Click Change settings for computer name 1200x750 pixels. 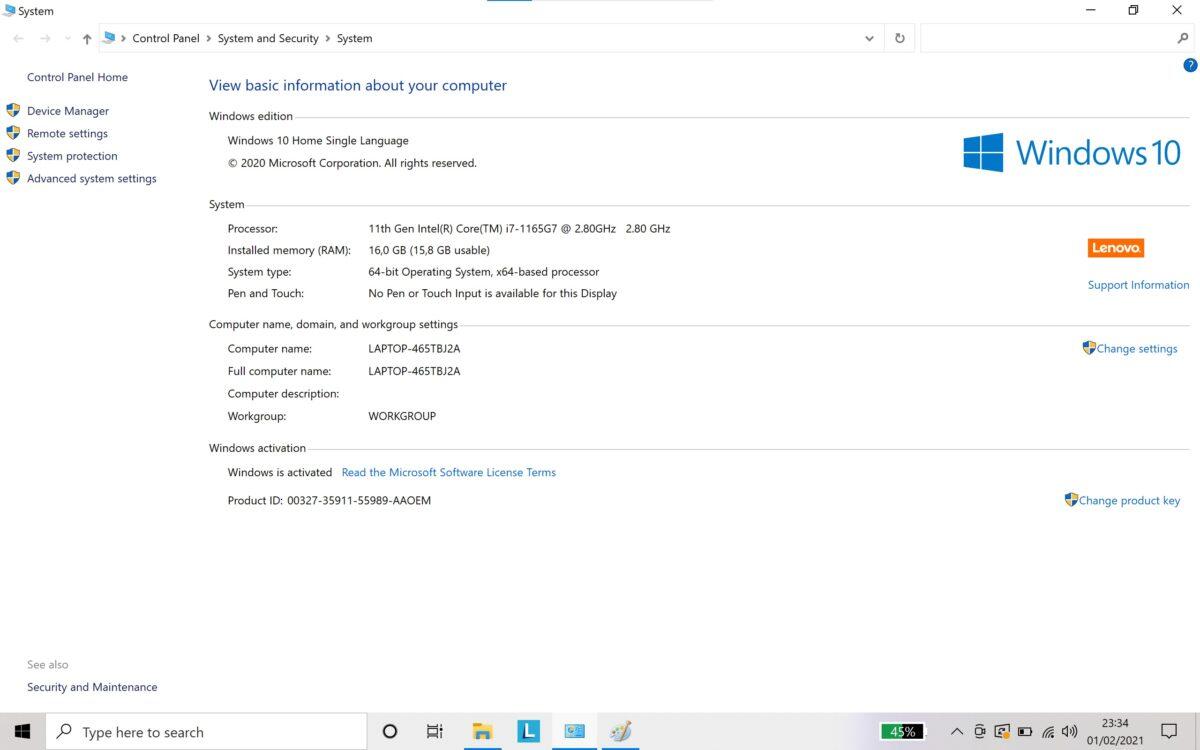1137,349
